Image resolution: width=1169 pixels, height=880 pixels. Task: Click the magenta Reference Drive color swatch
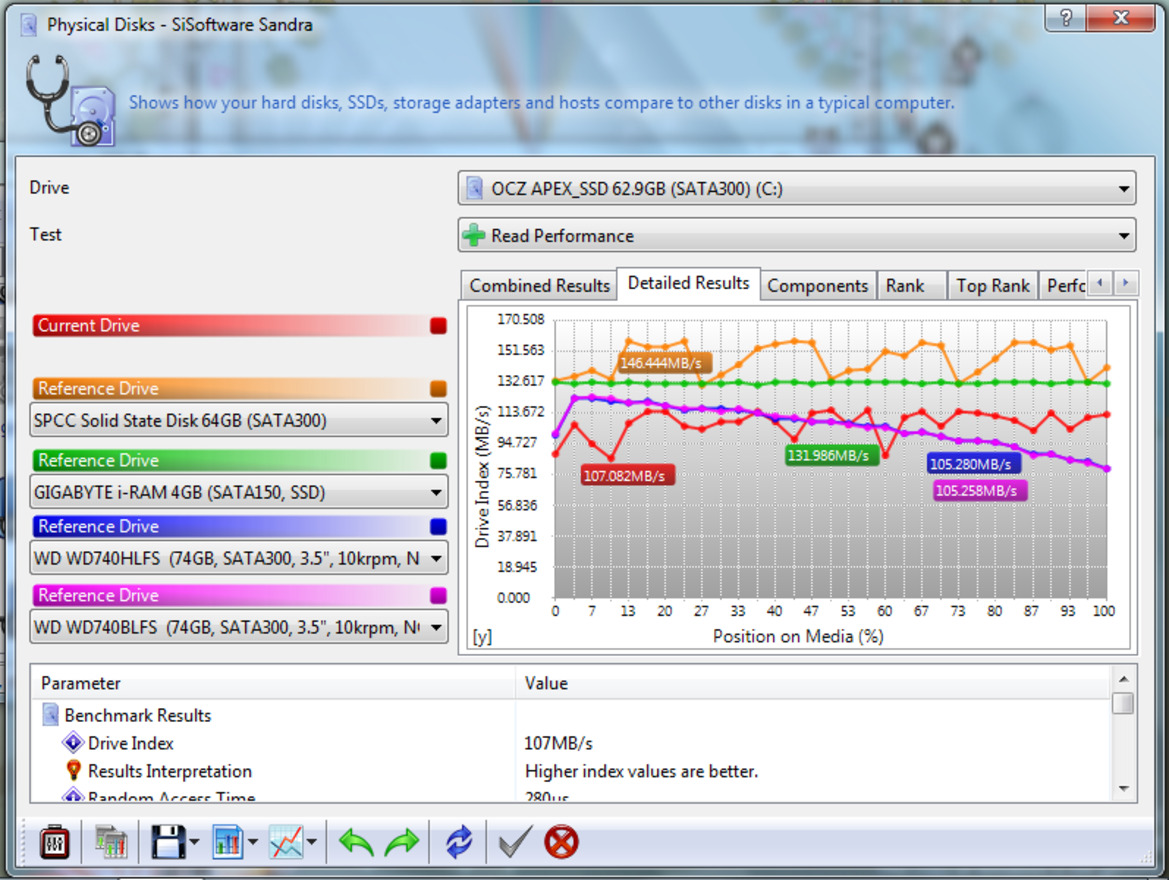click(x=438, y=595)
